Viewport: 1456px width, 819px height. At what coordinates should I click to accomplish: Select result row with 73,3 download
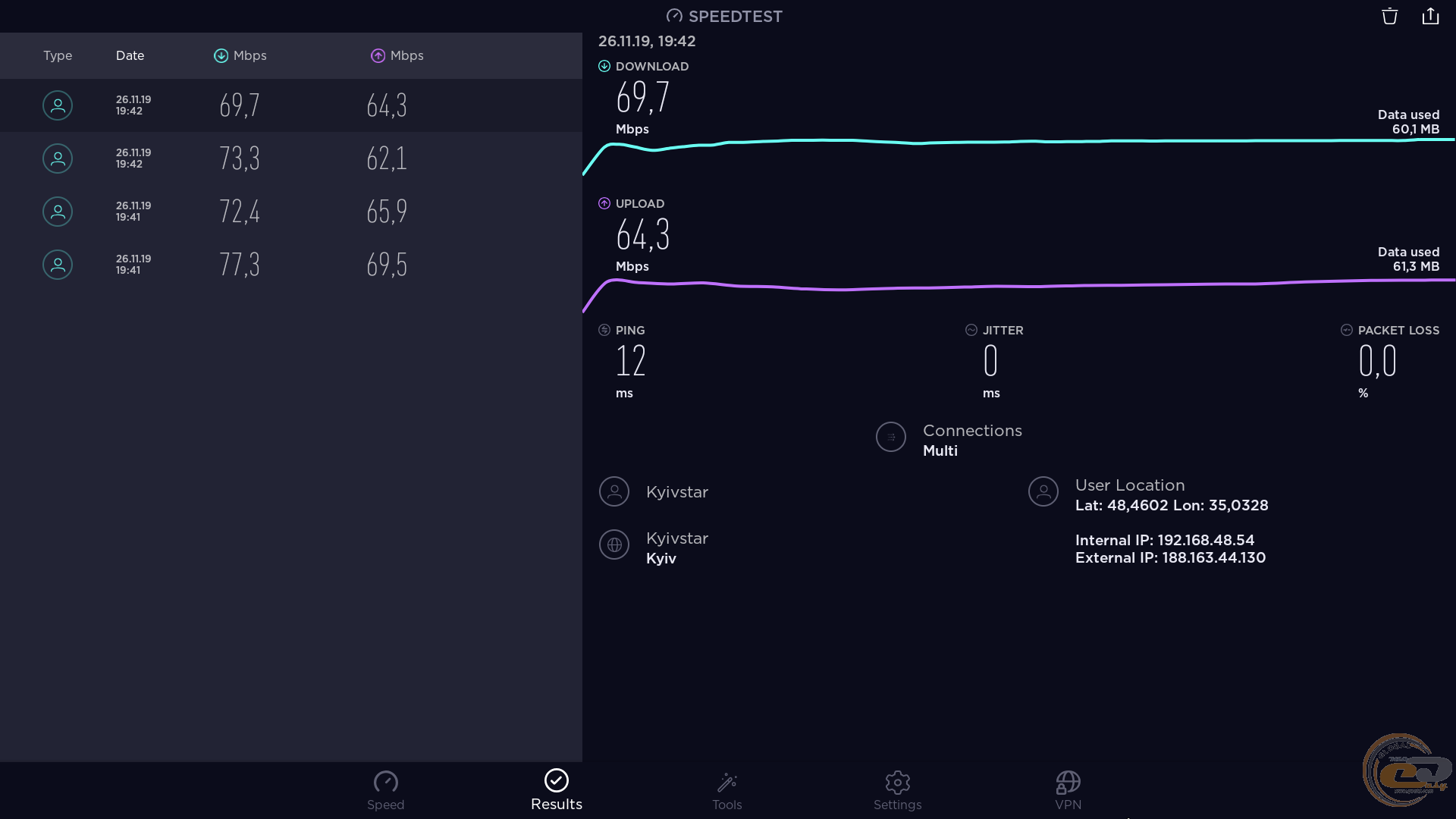point(290,158)
